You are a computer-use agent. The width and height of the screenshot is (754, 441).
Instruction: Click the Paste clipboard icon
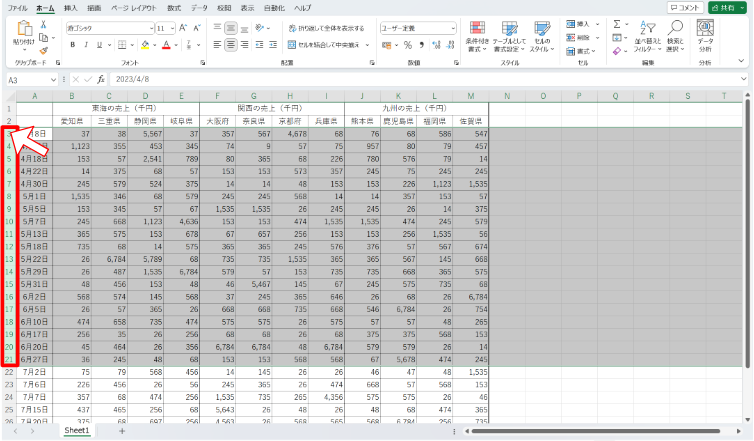pos(24,29)
